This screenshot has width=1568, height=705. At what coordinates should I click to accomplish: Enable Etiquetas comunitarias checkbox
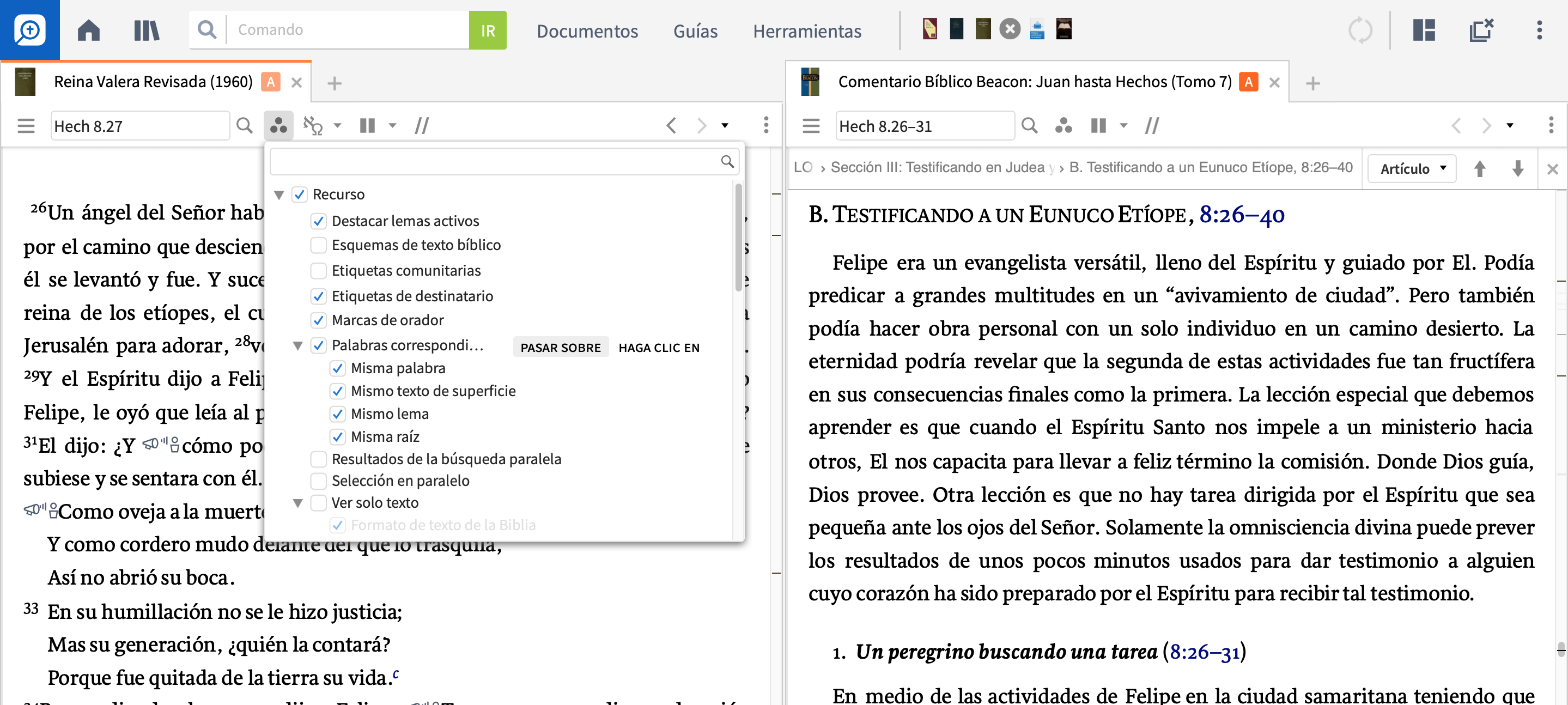click(318, 270)
